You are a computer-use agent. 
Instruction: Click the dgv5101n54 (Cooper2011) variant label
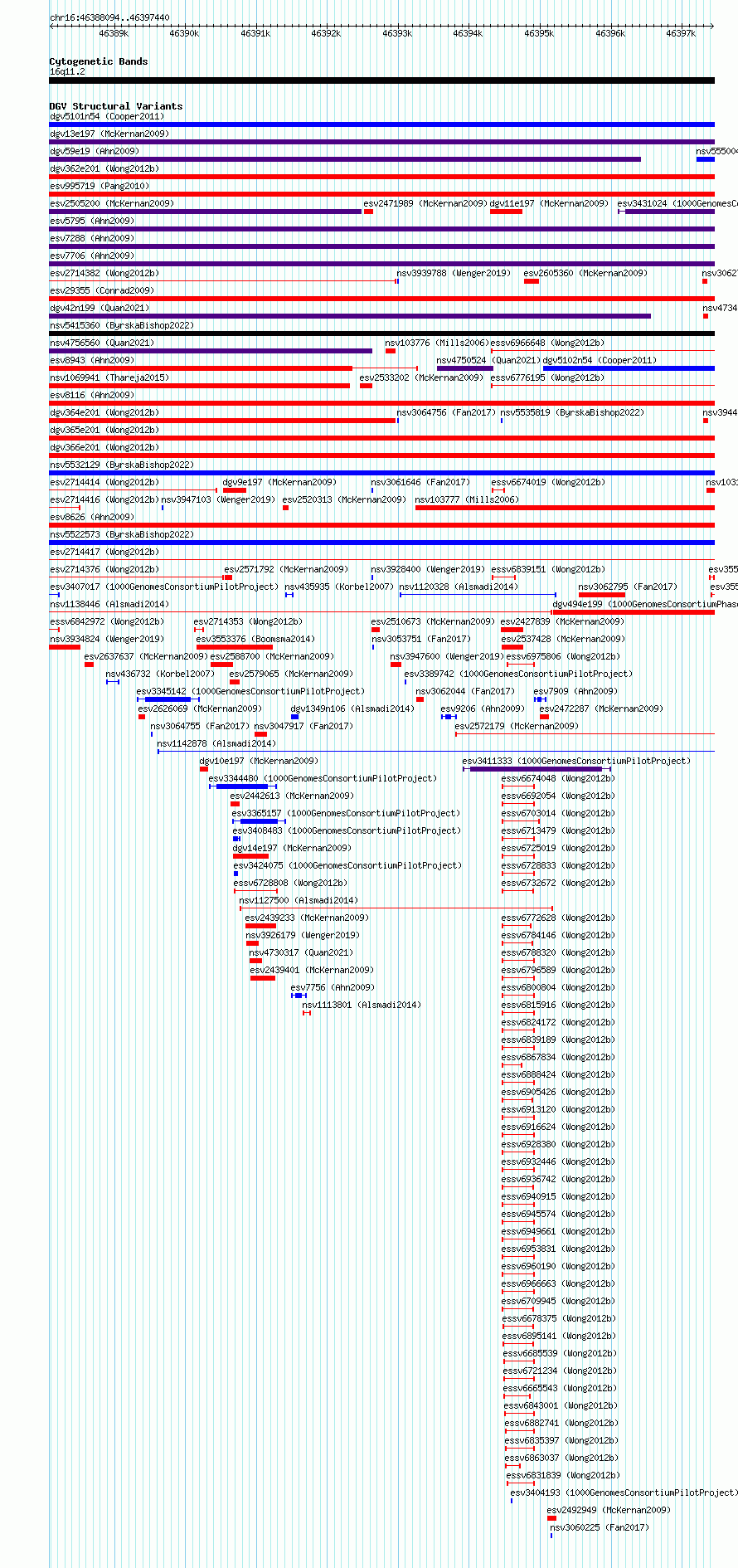pyautogui.click(x=107, y=117)
